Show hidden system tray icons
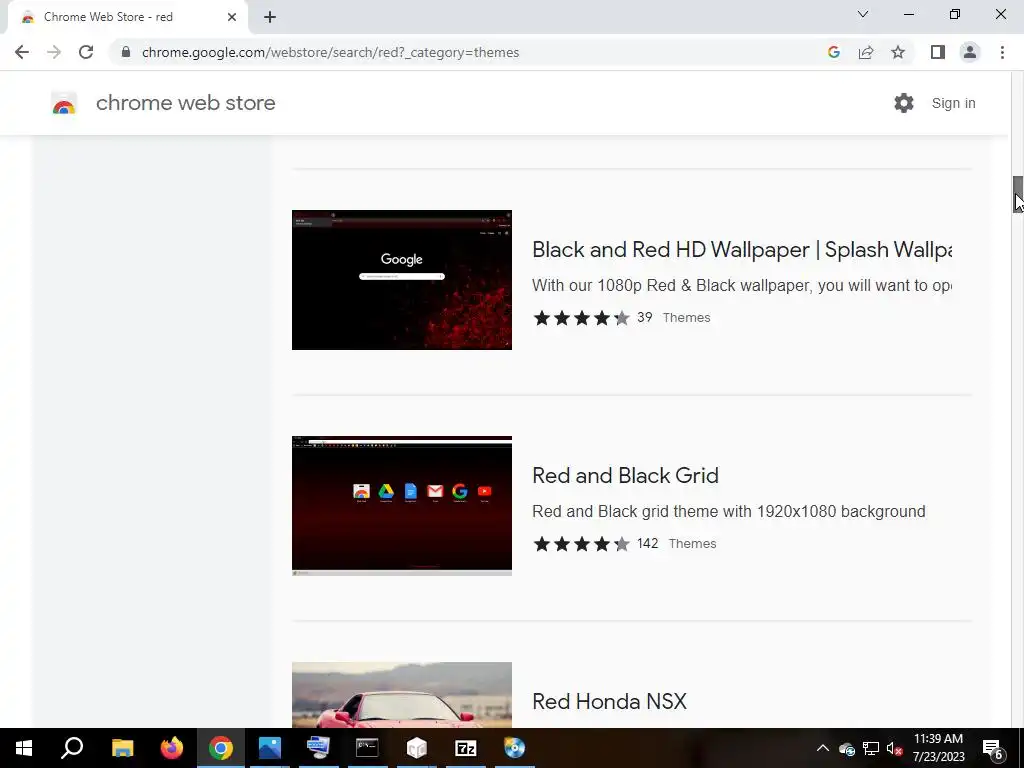Viewport: 1024px width, 768px height. (823, 748)
